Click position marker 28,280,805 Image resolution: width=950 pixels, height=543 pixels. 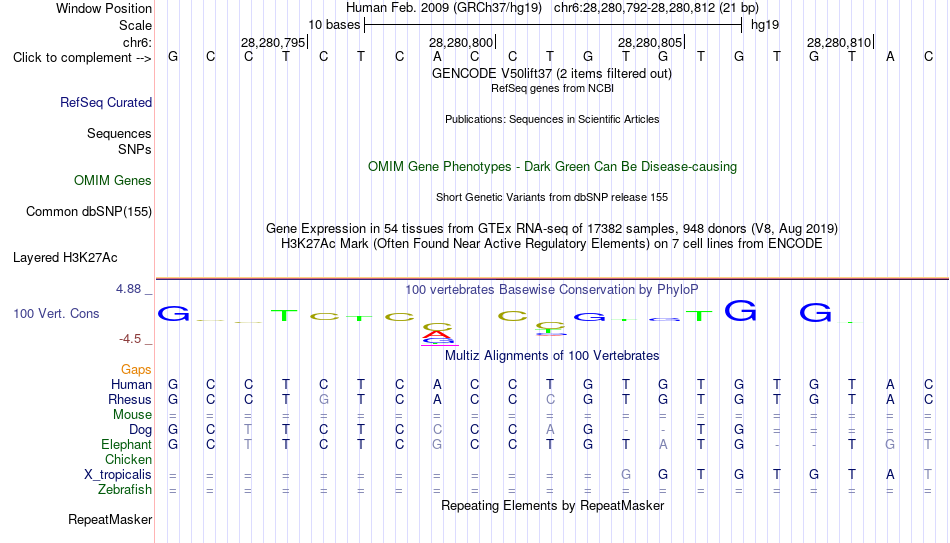click(649, 42)
